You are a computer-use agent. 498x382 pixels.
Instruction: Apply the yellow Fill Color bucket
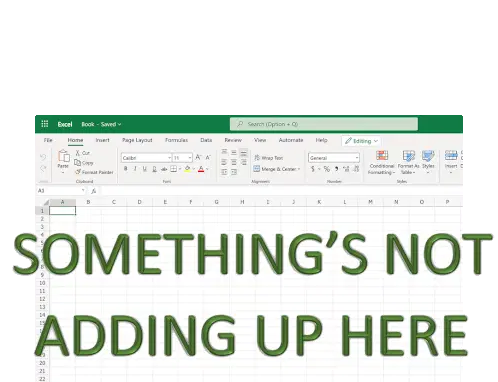tap(187, 169)
